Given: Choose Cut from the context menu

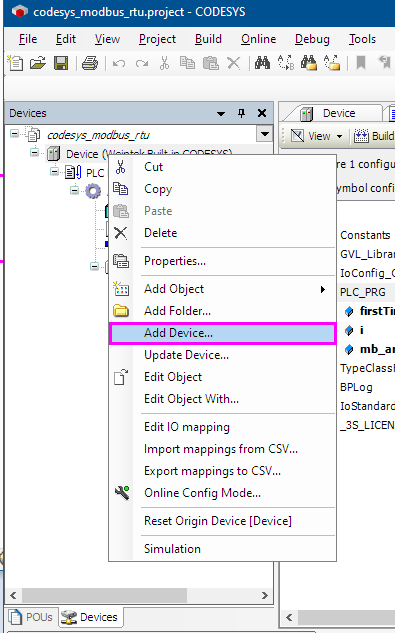Looking at the screenshot, I should (x=223, y=167).
